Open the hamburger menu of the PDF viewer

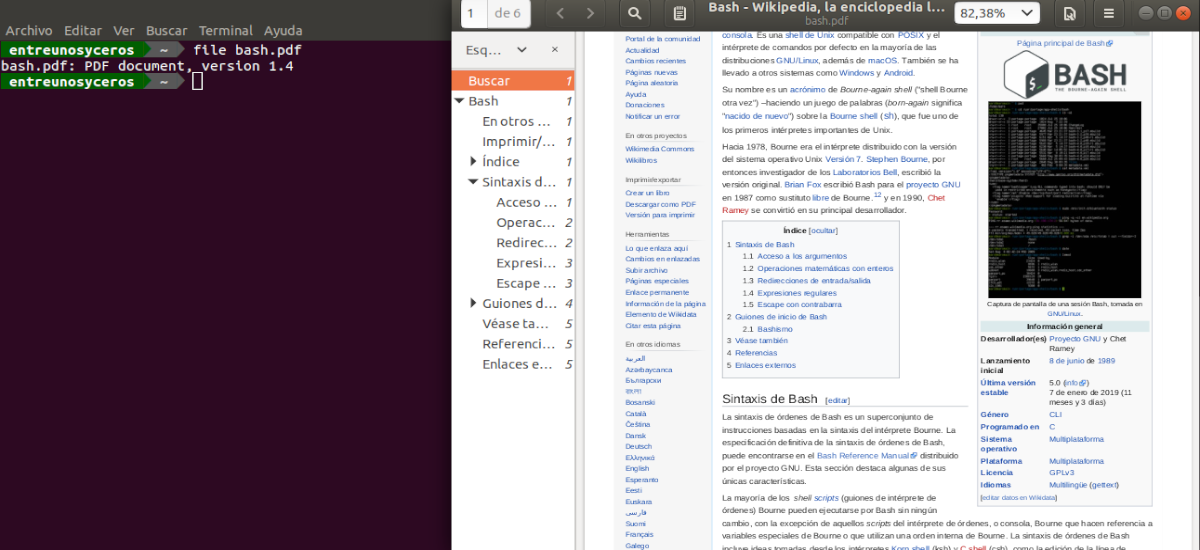click(1108, 14)
